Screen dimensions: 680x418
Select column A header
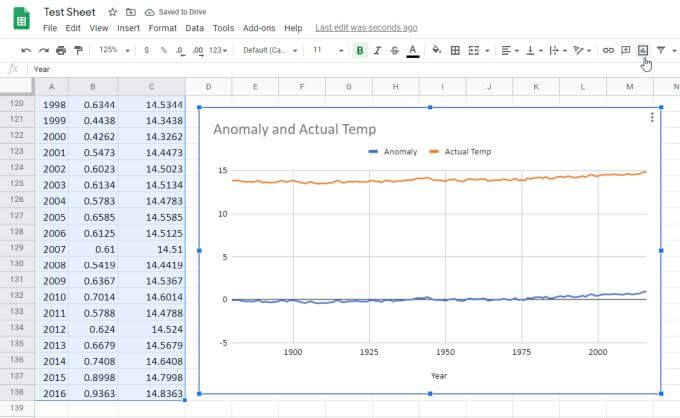click(52, 87)
